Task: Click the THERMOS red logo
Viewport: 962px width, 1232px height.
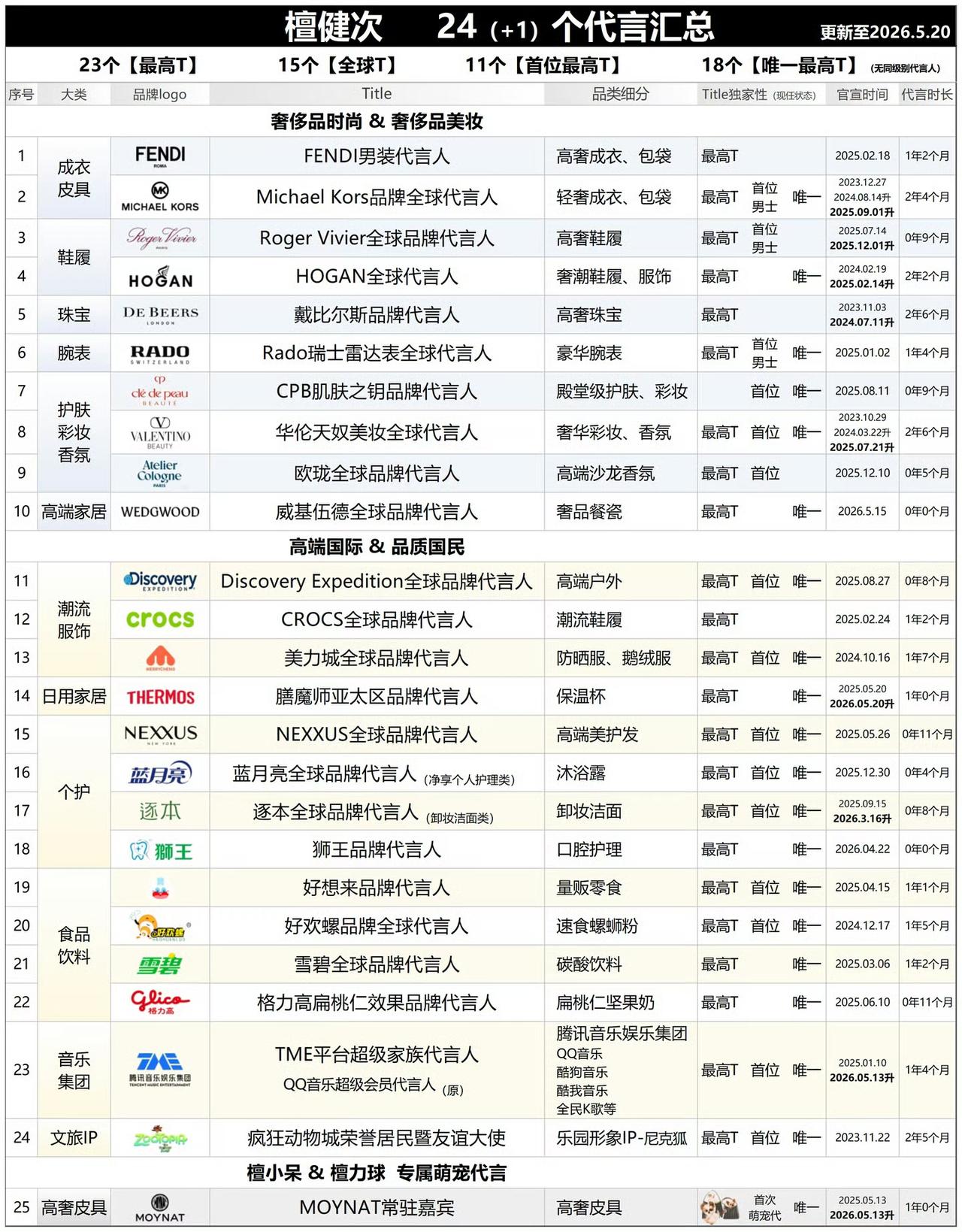Action: 161,697
